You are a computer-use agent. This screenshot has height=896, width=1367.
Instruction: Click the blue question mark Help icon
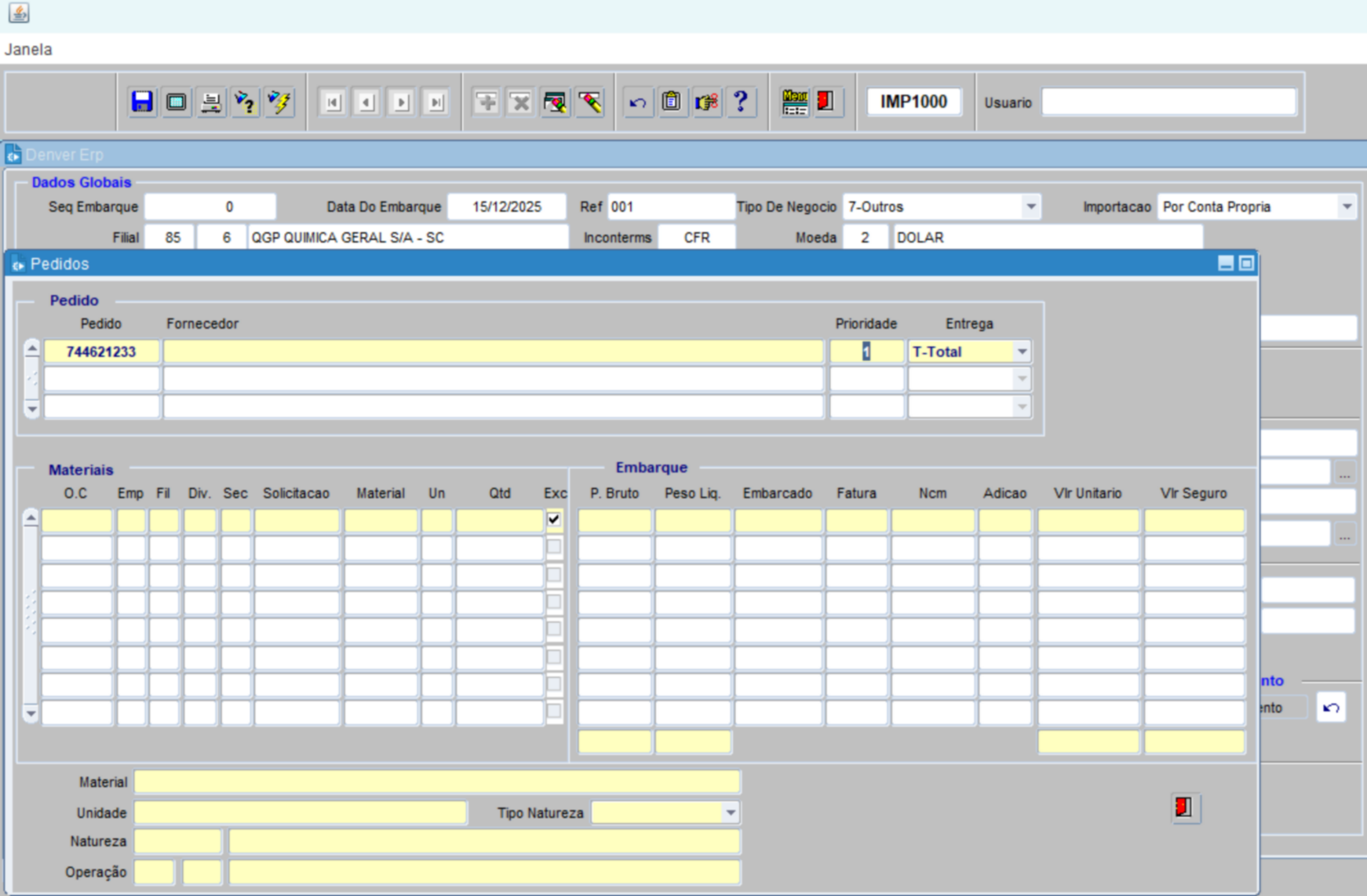(740, 102)
